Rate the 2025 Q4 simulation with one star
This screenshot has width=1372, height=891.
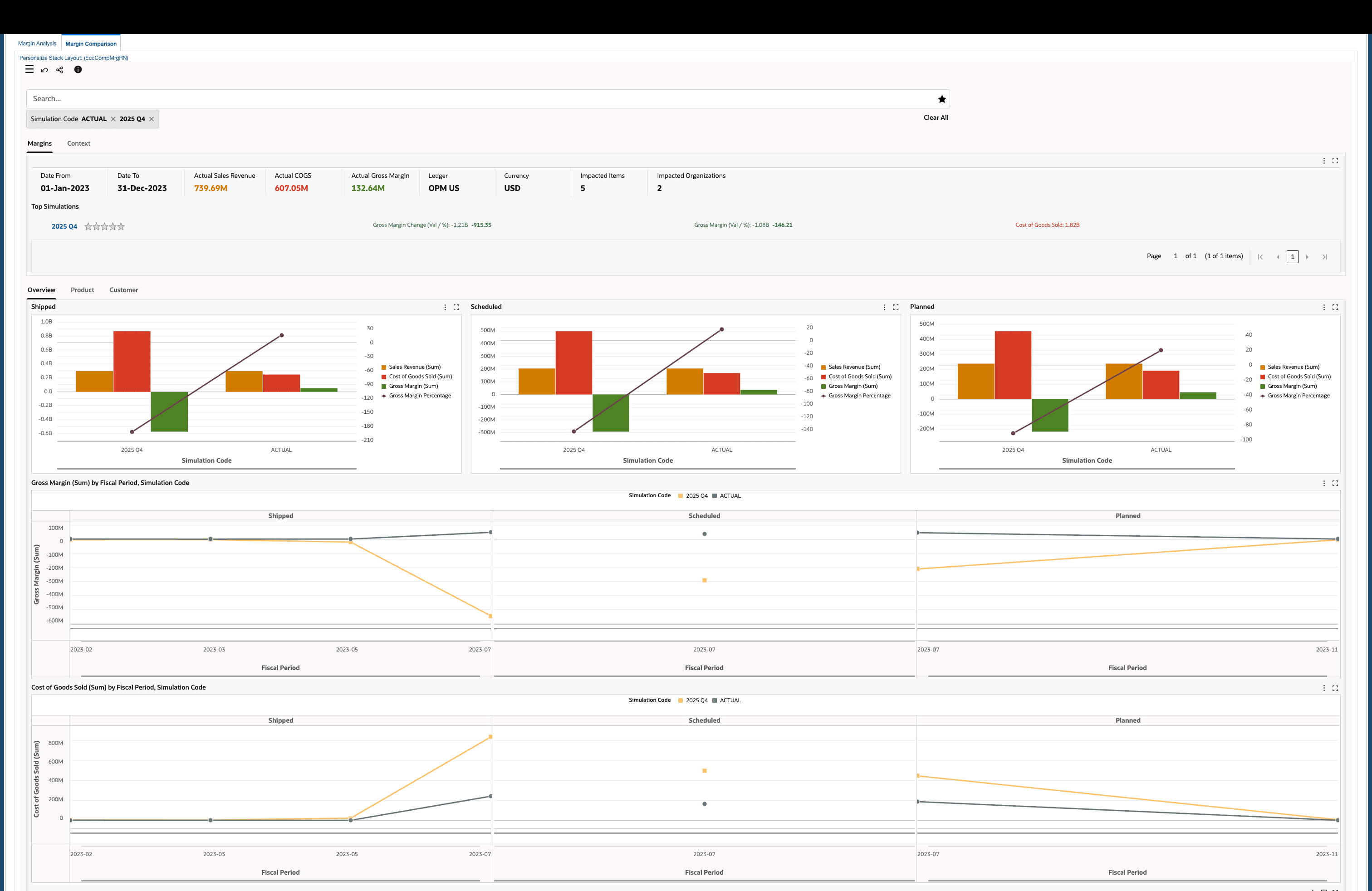pos(88,226)
